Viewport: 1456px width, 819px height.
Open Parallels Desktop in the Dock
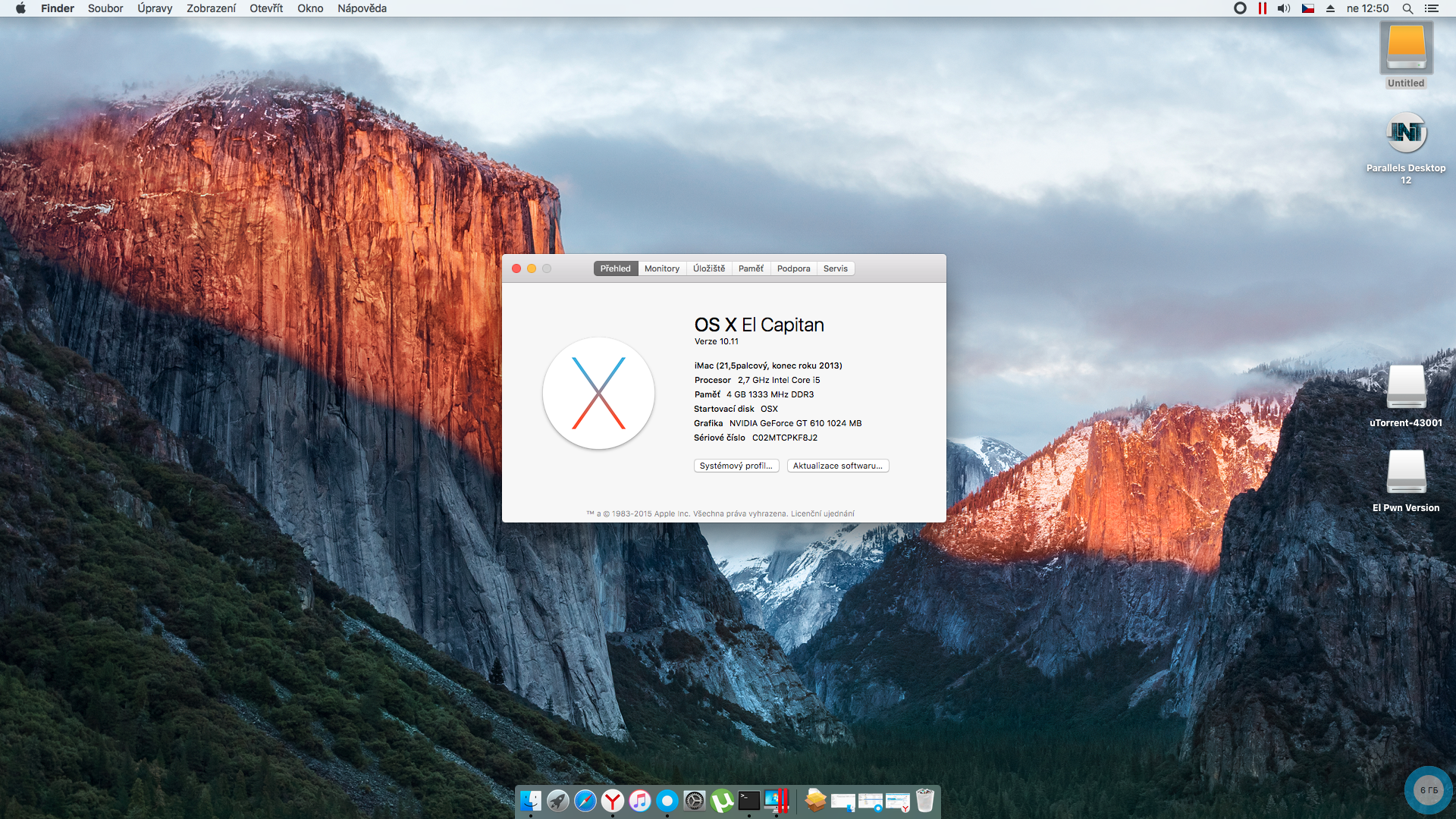777,801
